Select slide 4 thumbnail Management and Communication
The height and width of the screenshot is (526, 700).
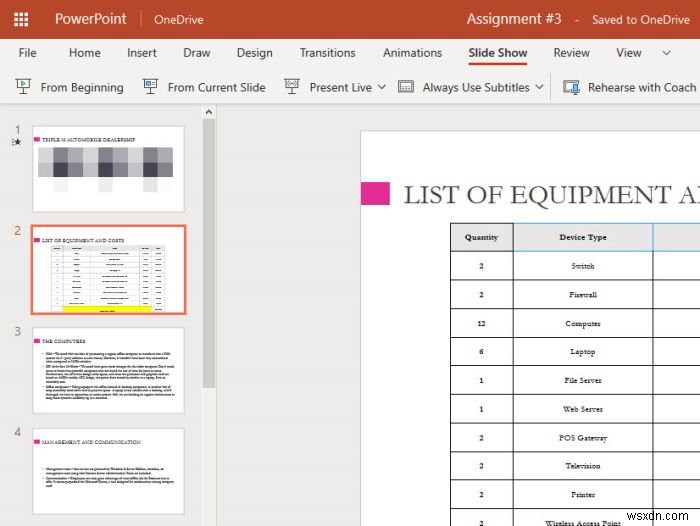click(108, 472)
